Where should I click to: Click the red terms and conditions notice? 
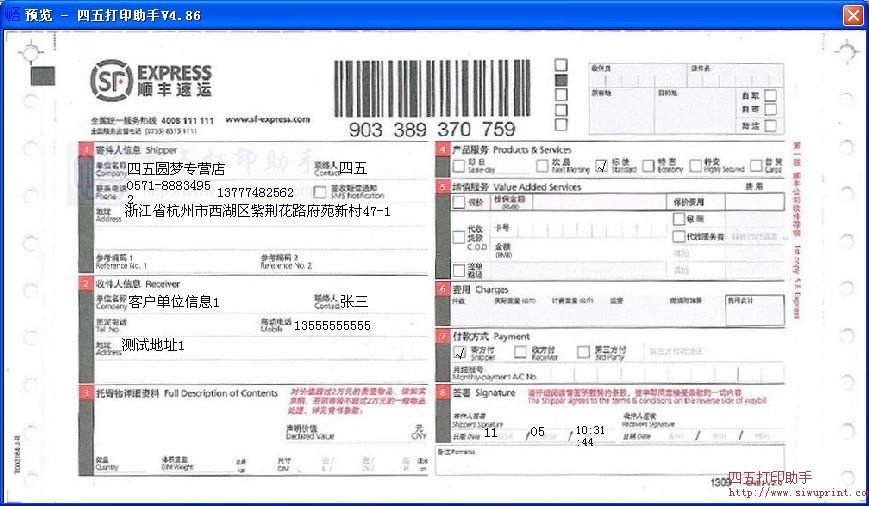click(x=647, y=396)
